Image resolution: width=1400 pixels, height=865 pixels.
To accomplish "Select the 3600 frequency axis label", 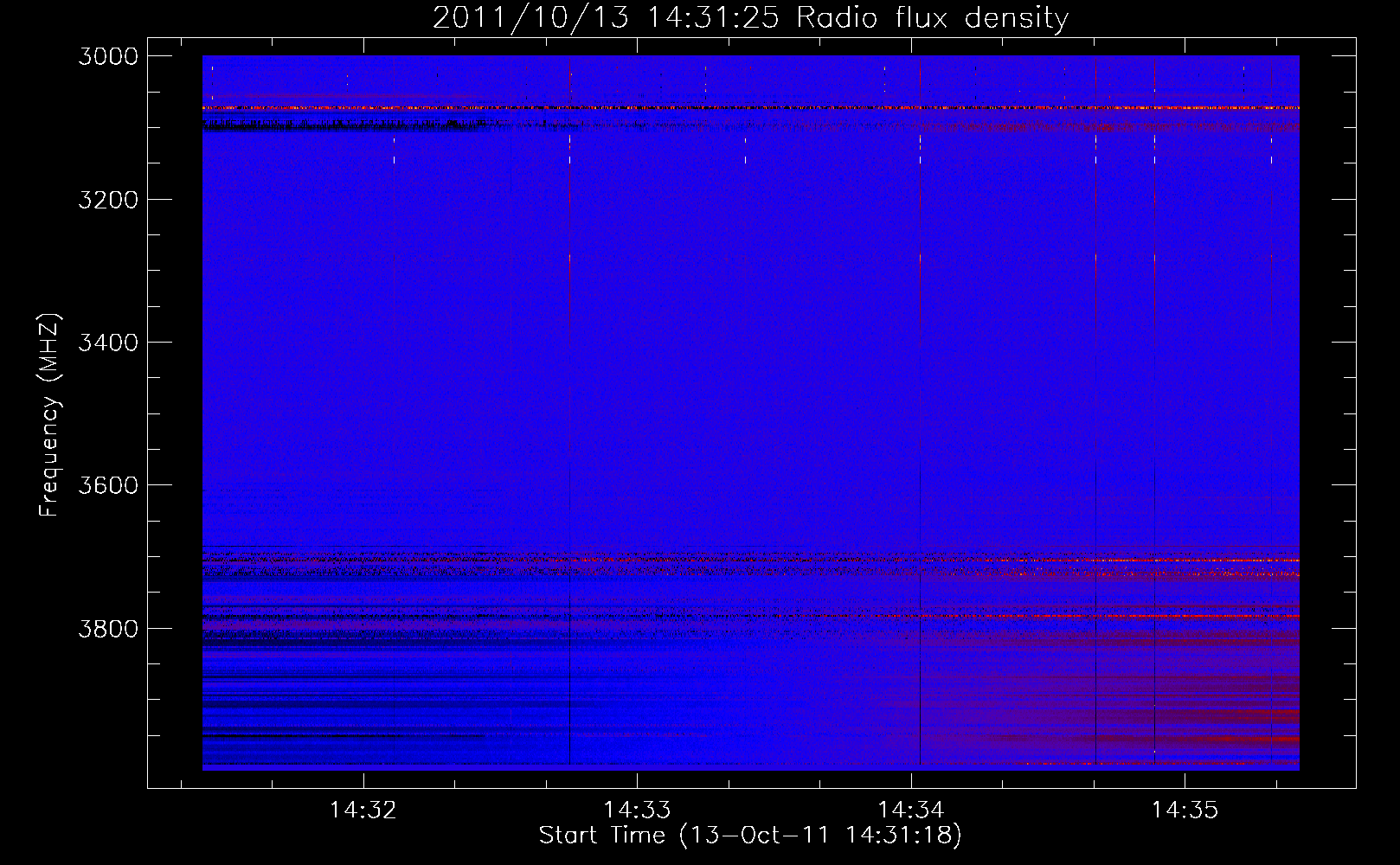I will pyautogui.click(x=108, y=485).
